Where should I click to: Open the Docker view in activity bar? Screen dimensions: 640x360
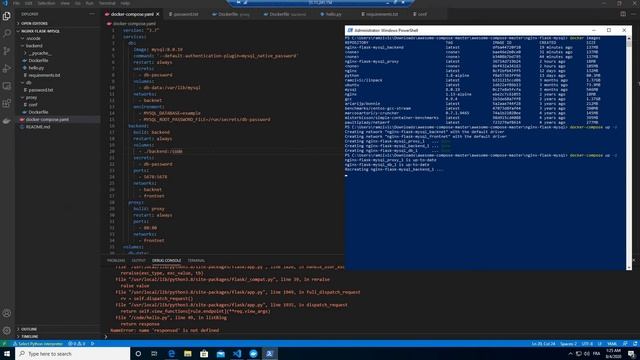(x=7, y=121)
